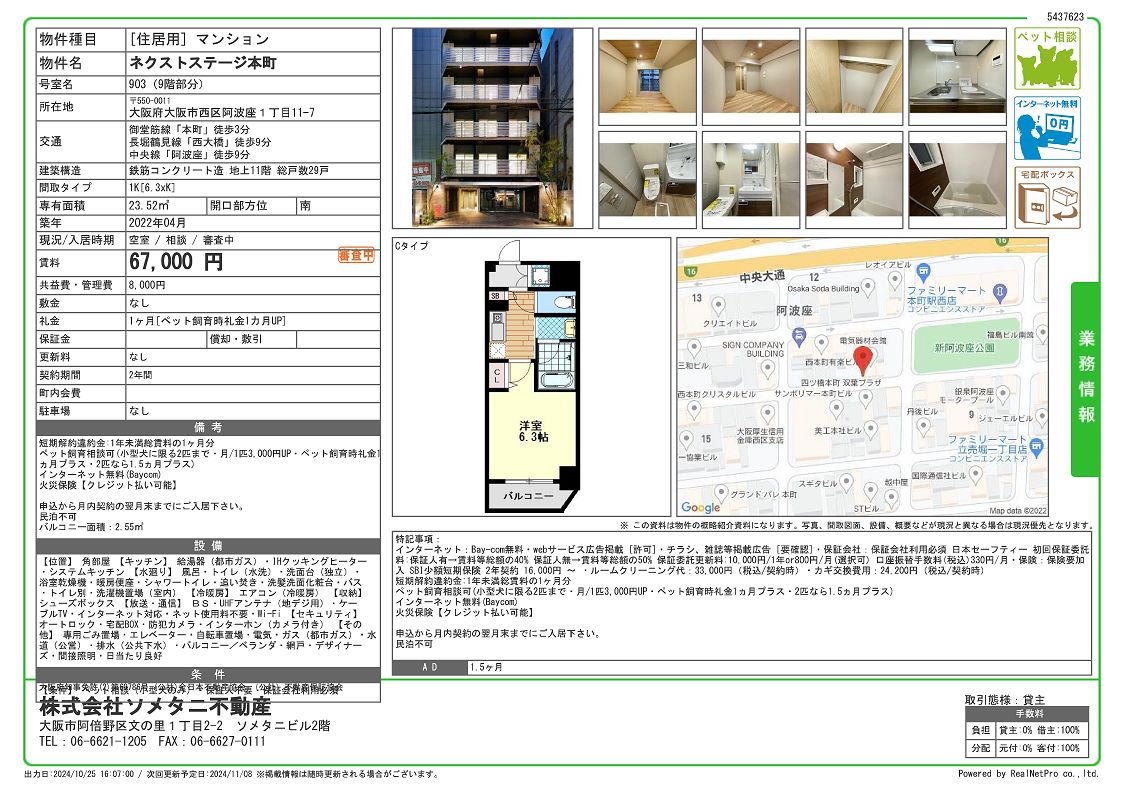Click the 審査中 red stamp
The width and height of the screenshot is (1121, 790).
[x=356, y=255]
